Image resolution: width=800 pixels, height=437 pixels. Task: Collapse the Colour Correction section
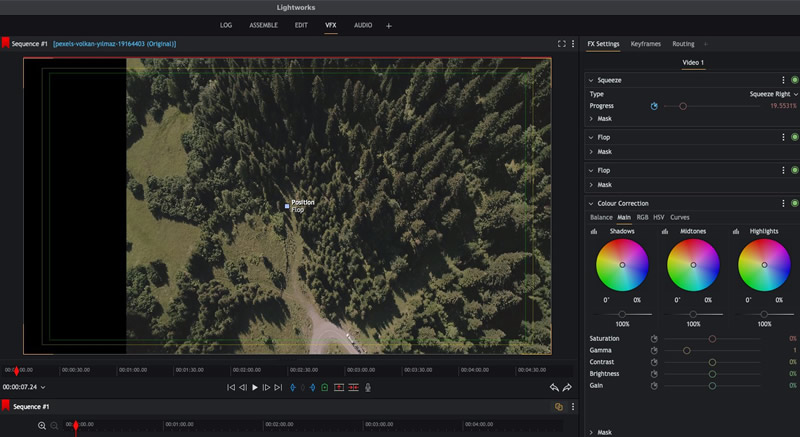[x=591, y=203]
